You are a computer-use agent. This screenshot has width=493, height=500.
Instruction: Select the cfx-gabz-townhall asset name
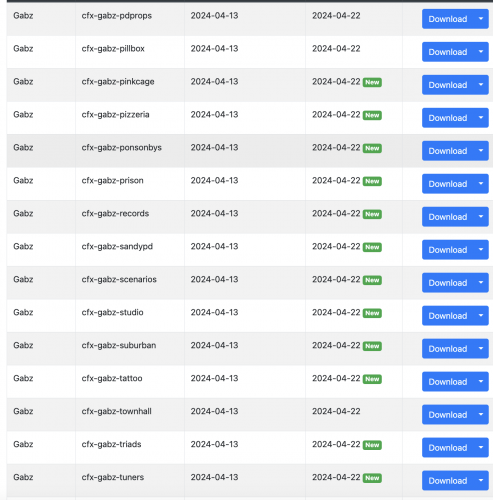click(117, 412)
